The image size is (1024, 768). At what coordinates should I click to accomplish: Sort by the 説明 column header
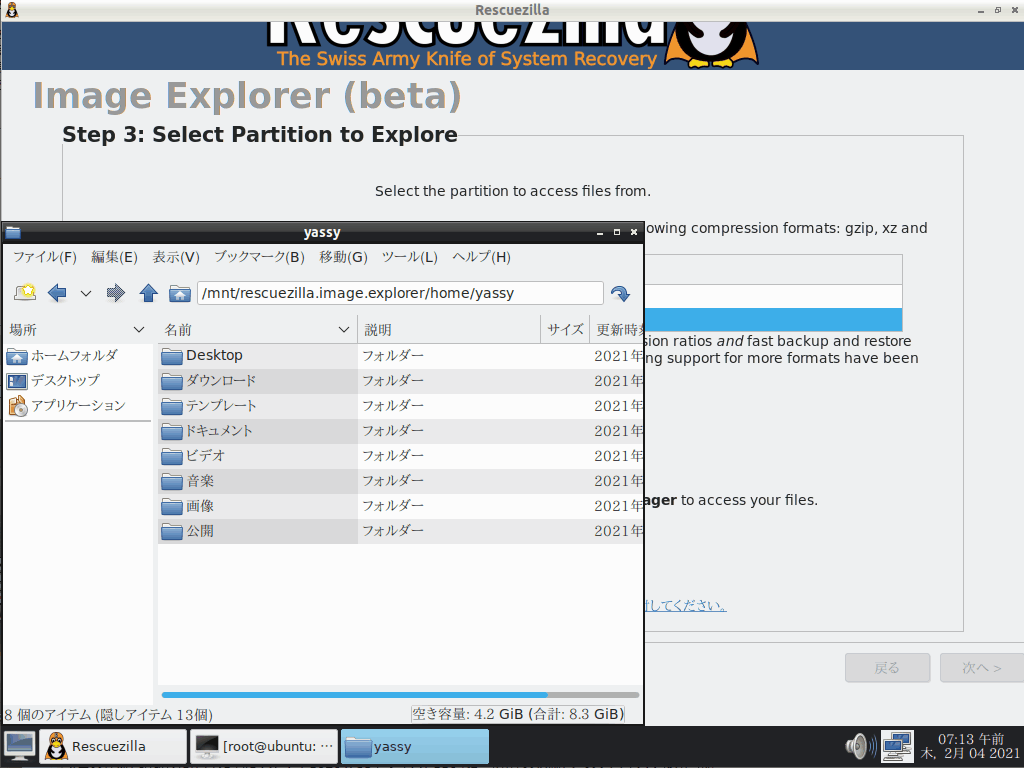[449, 330]
